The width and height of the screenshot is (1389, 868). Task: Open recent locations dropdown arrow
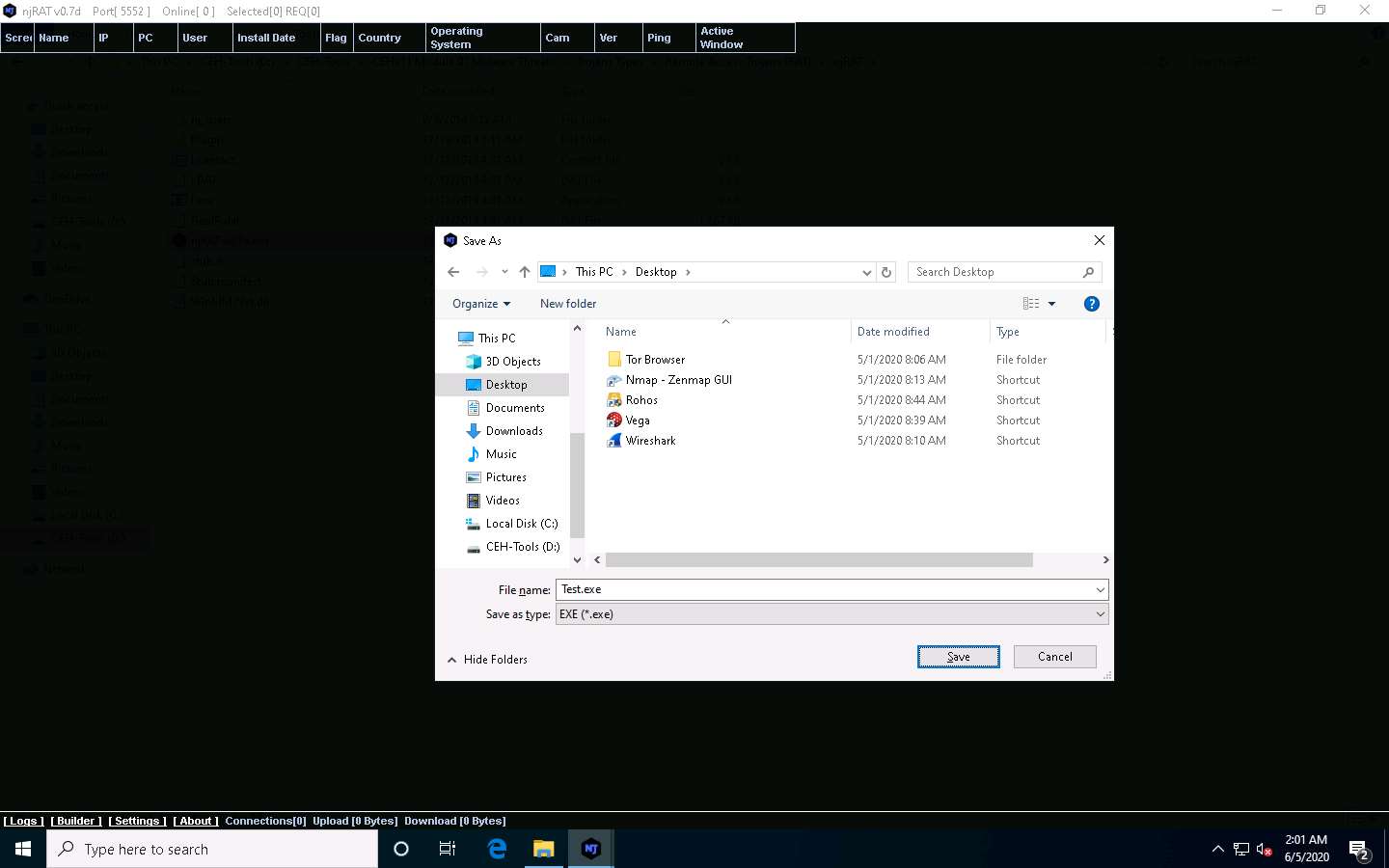pyautogui.click(x=504, y=272)
